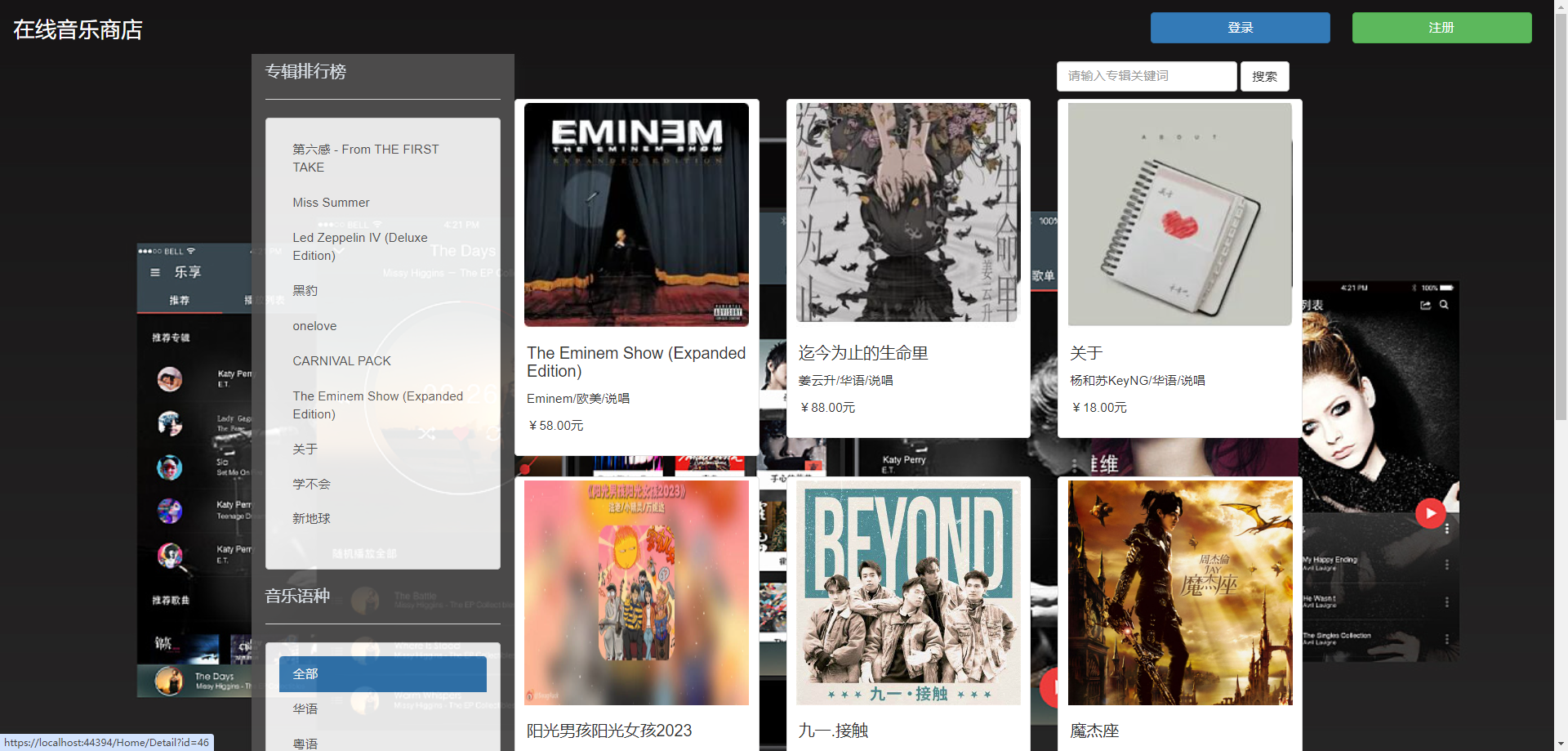Click the 登录 login button
Image resolution: width=1568 pixels, height=751 pixels.
(1240, 28)
